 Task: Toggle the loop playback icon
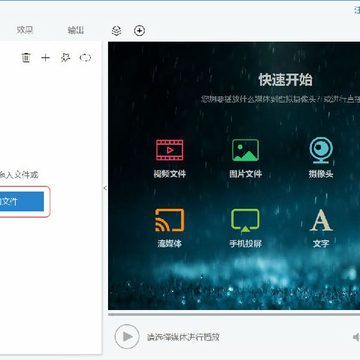[85, 58]
